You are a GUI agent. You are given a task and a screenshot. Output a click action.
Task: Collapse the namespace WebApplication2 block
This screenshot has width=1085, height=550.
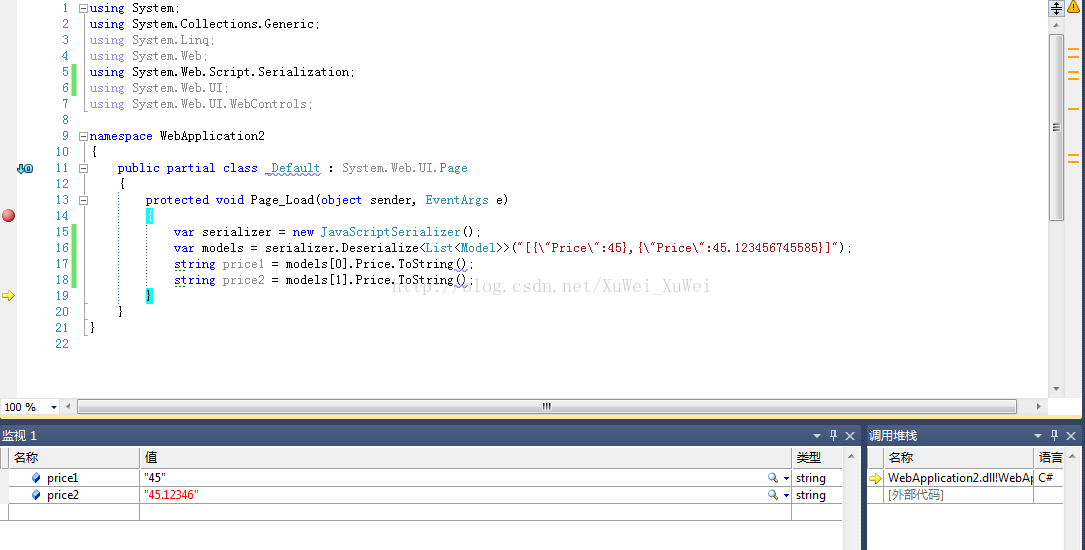pos(83,136)
